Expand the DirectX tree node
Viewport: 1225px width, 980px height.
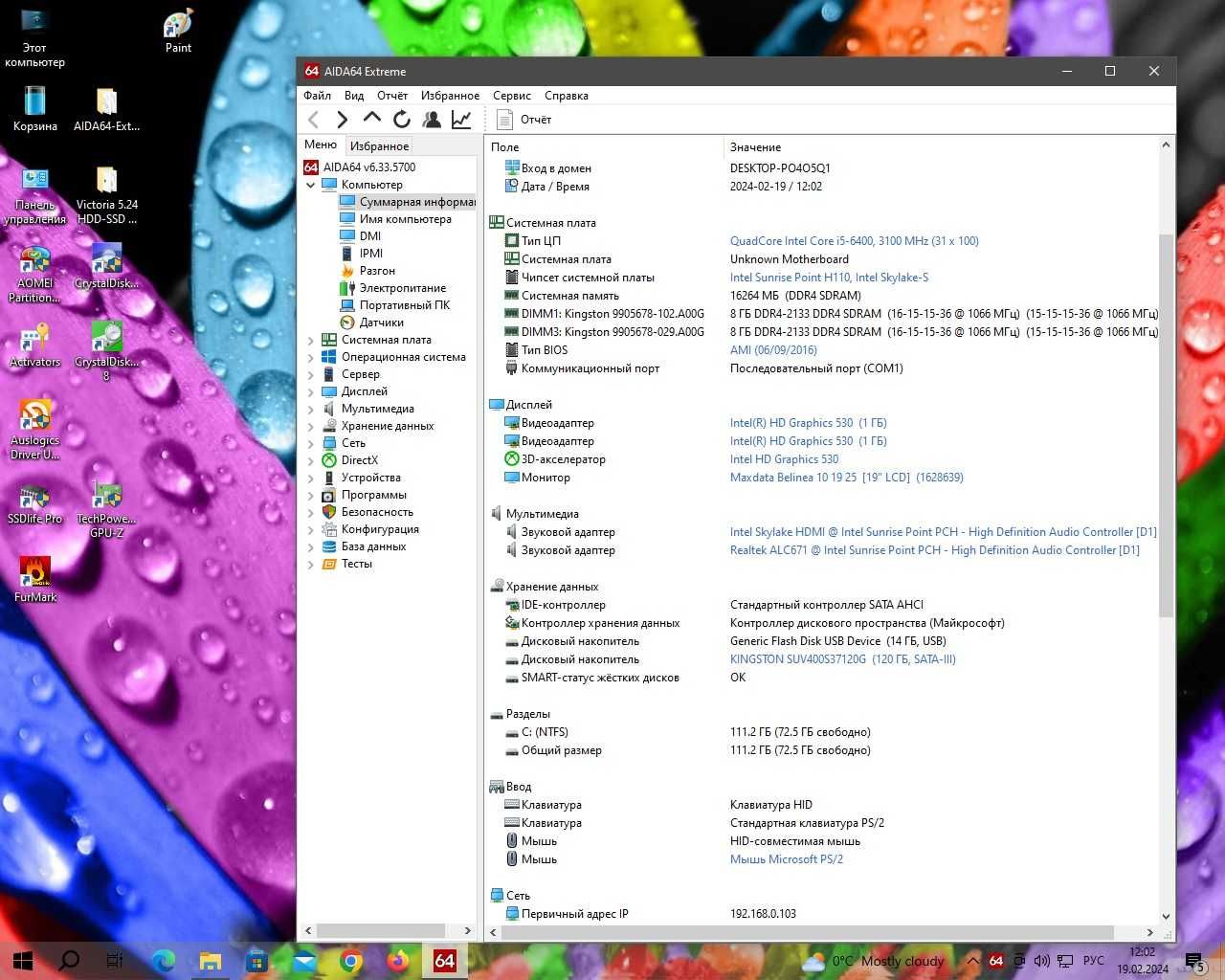click(x=310, y=460)
